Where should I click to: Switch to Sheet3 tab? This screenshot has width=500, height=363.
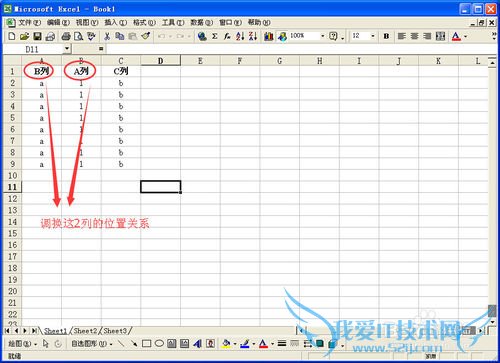(x=115, y=331)
